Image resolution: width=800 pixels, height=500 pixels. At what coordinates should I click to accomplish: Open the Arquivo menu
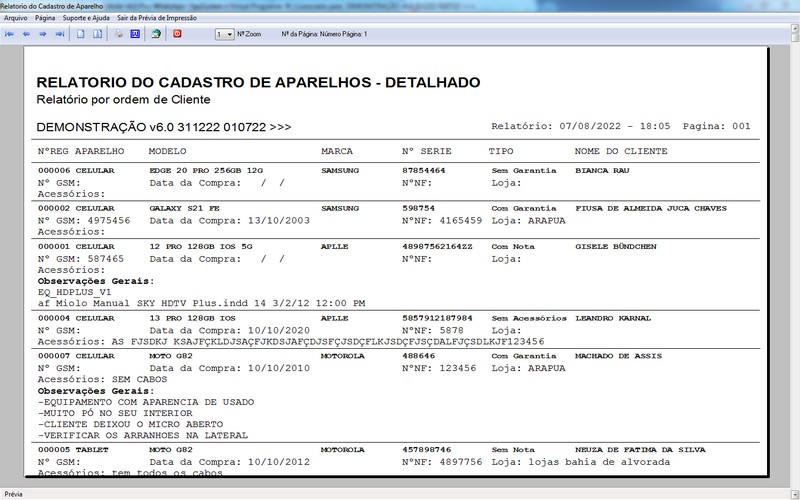point(15,18)
